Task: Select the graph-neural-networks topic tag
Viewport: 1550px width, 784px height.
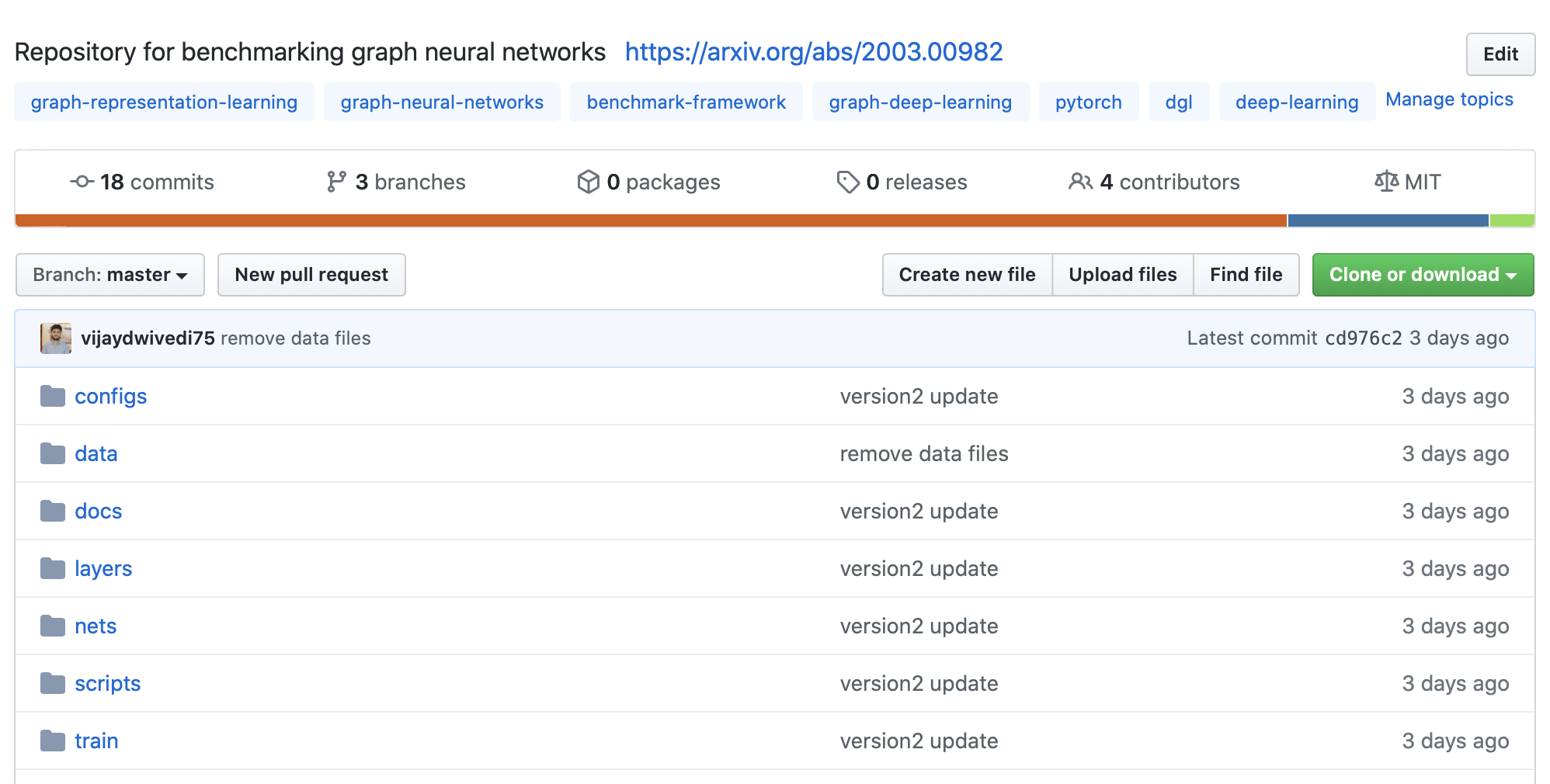Action: tap(442, 102)
